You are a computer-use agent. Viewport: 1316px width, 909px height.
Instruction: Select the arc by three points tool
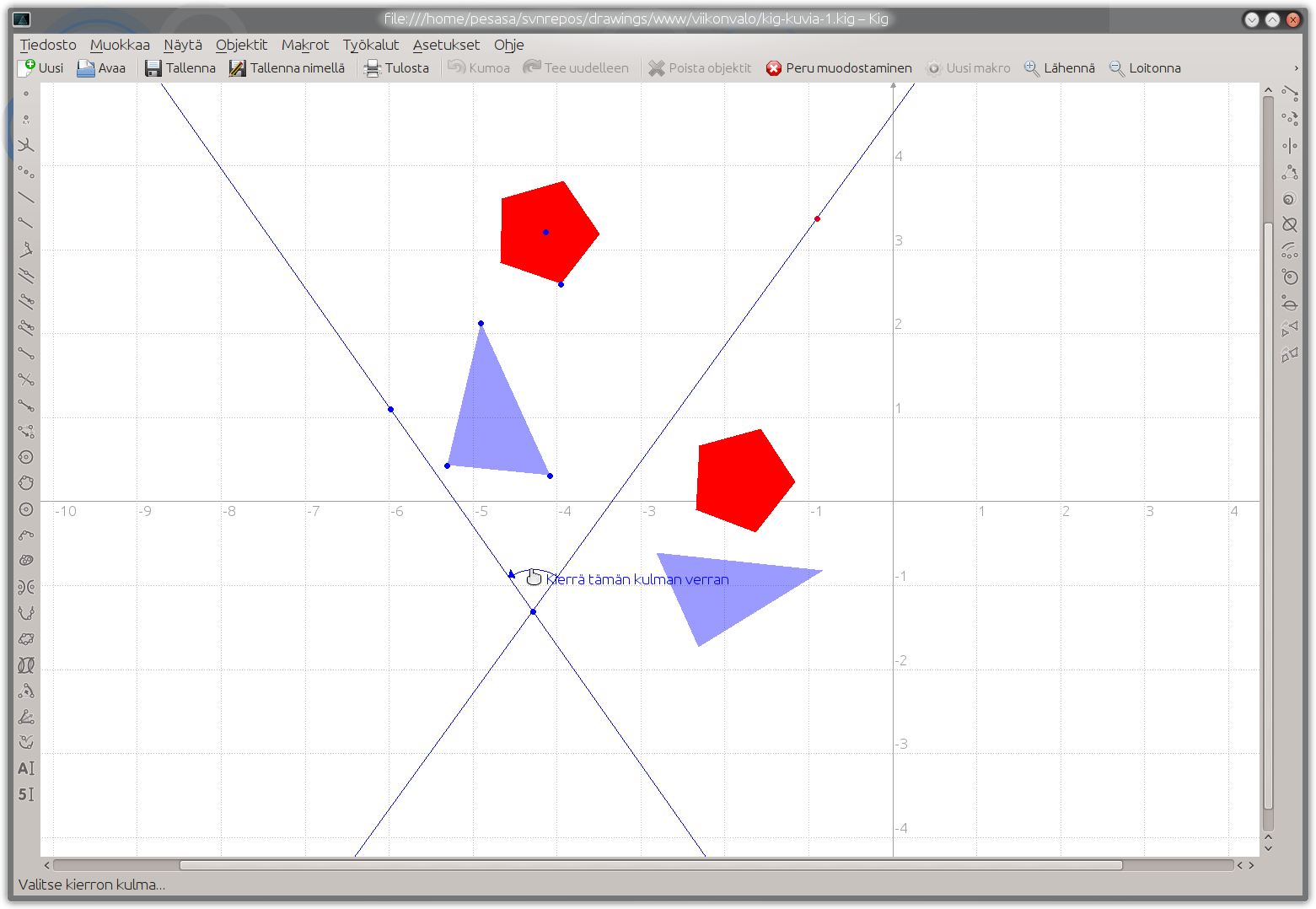tap(26, 535)
